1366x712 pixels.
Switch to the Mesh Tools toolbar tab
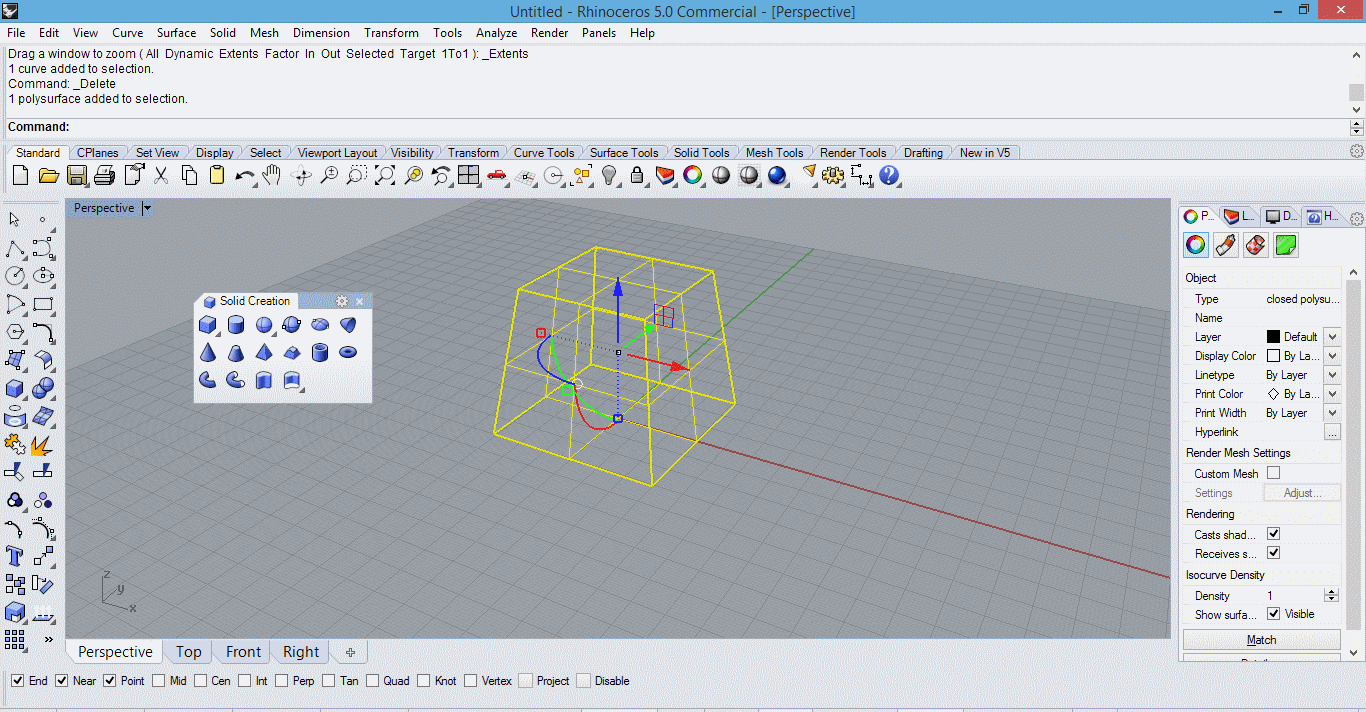[774, 153]
